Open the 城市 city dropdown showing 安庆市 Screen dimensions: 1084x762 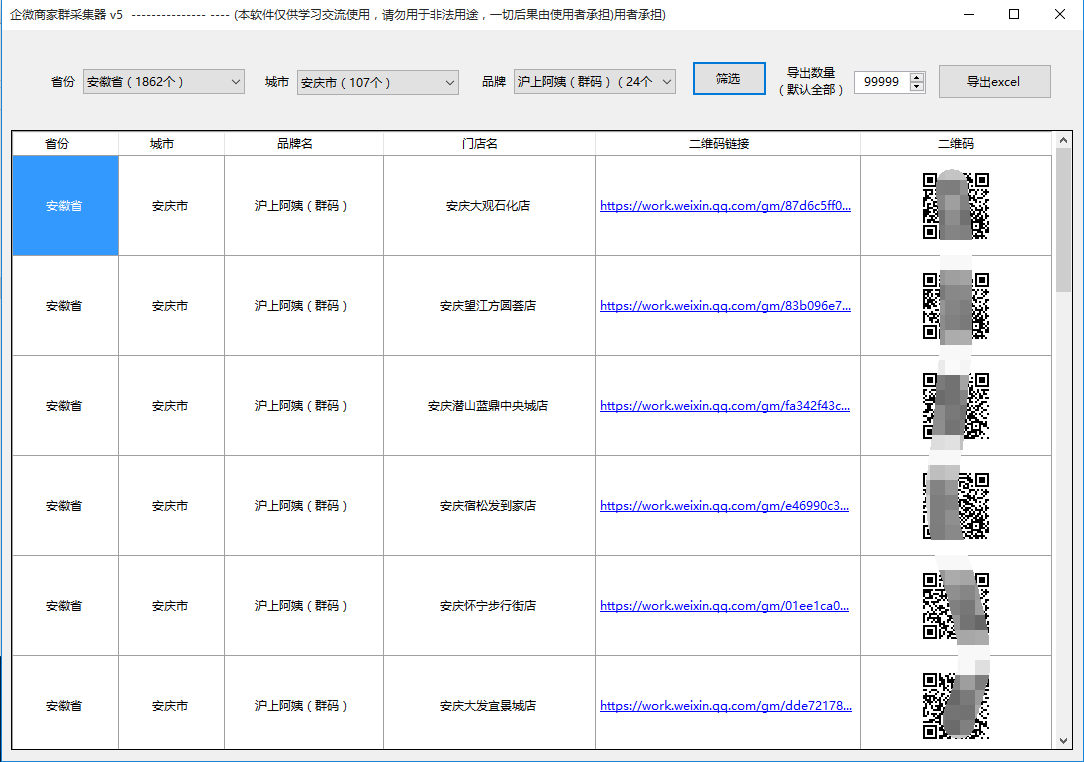point(377,81)
